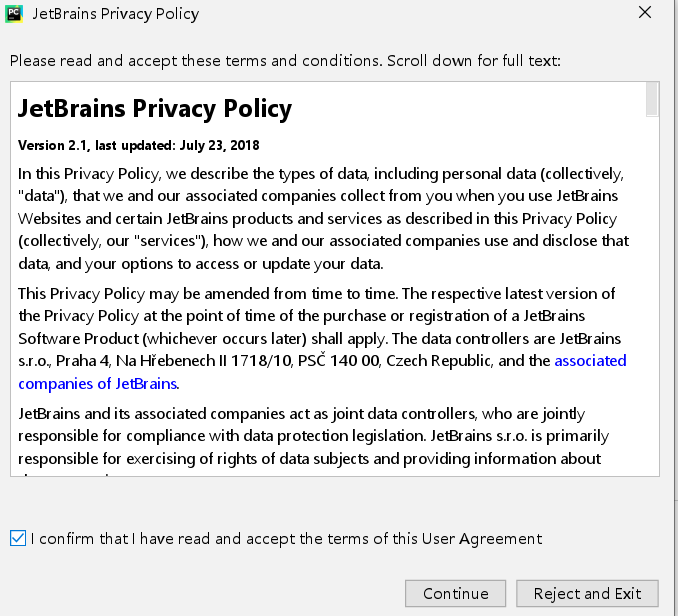Close the JetBrains Privacy Policy dialog
The image size is (678, 616).
click(645, 13)
